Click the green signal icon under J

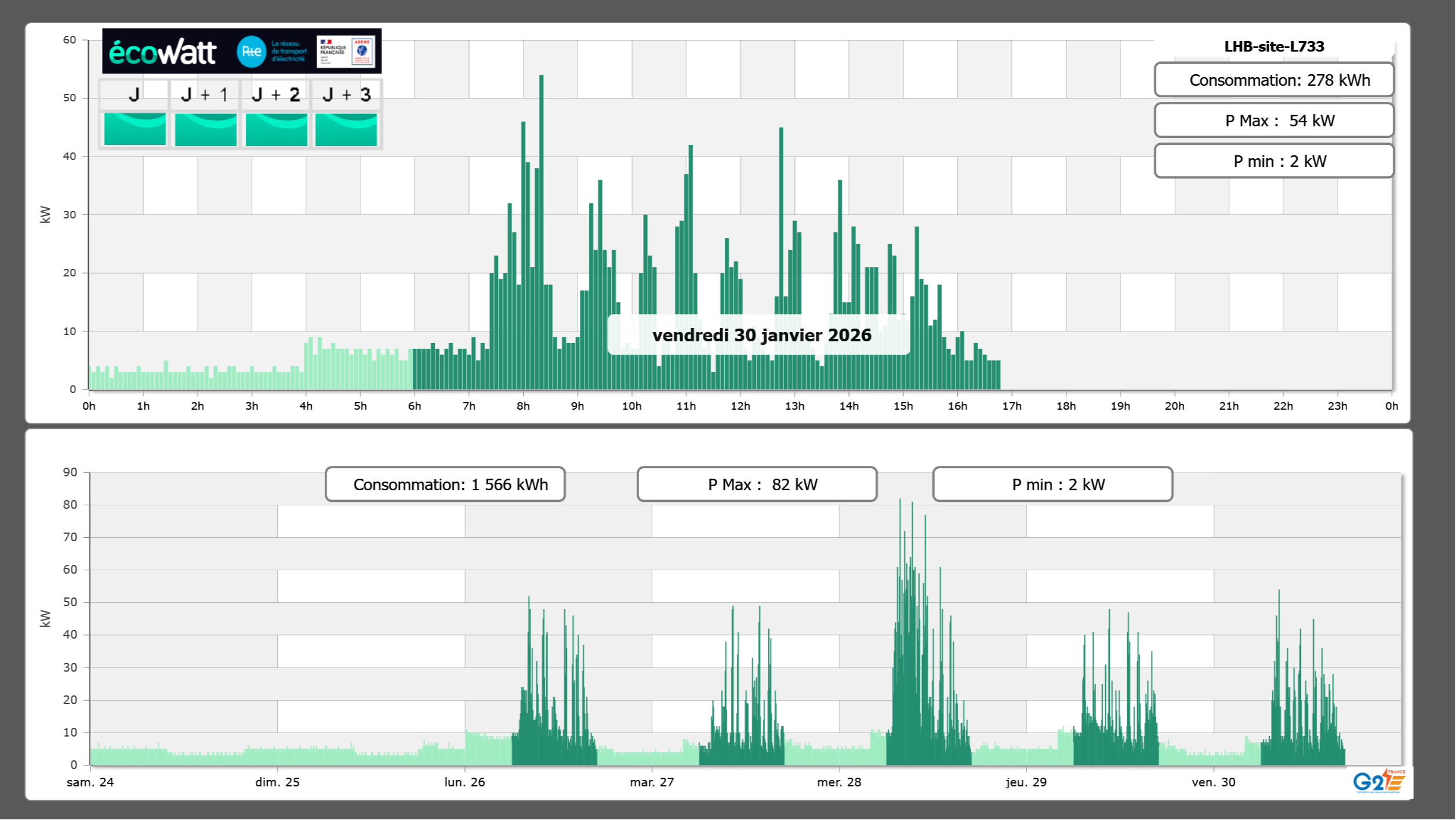(x=135, y=129)
